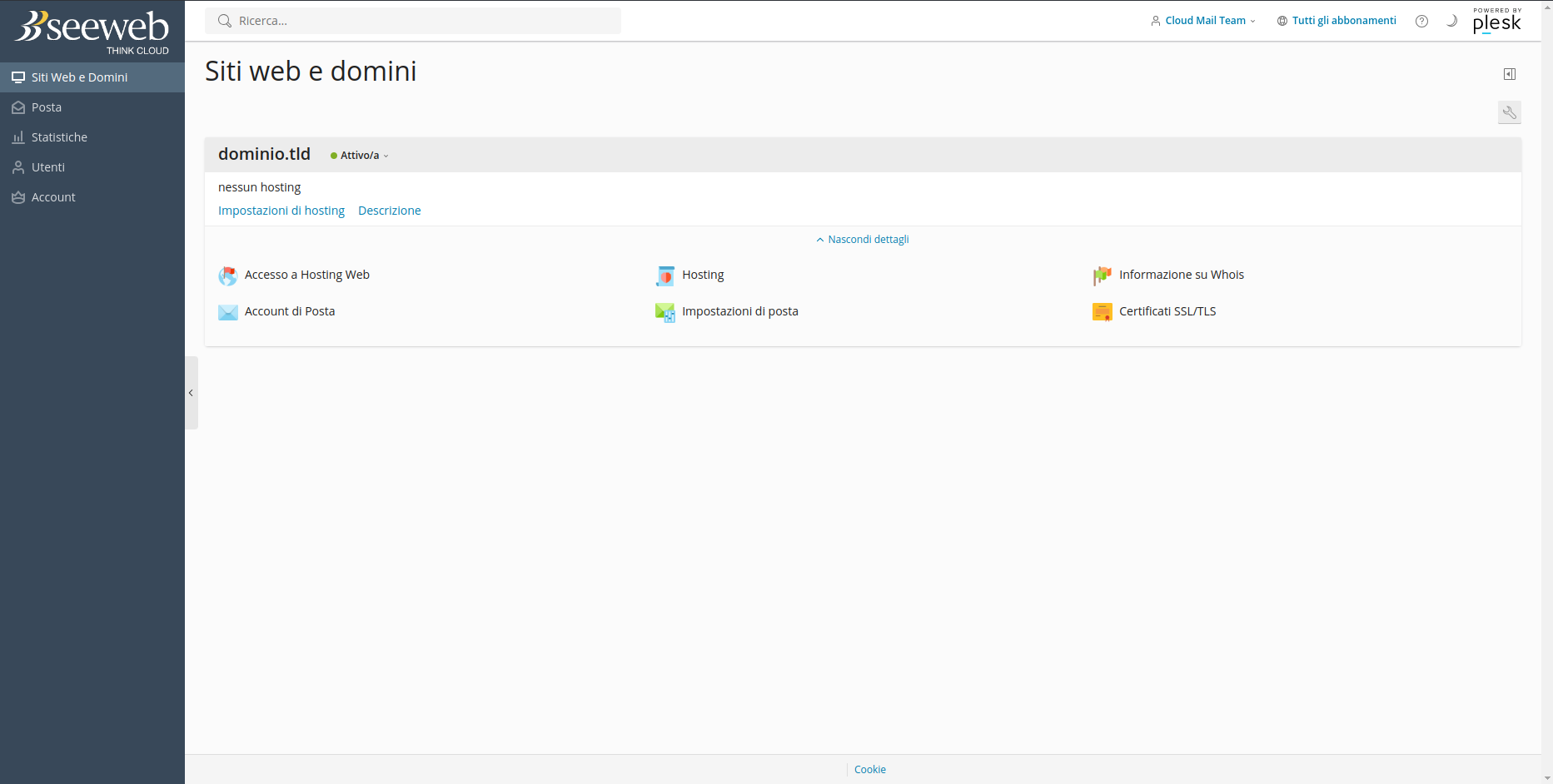Collapse the left sidebar with arrow handle
This screenshot has width=1553, height=784.
(x=191, y=393)
